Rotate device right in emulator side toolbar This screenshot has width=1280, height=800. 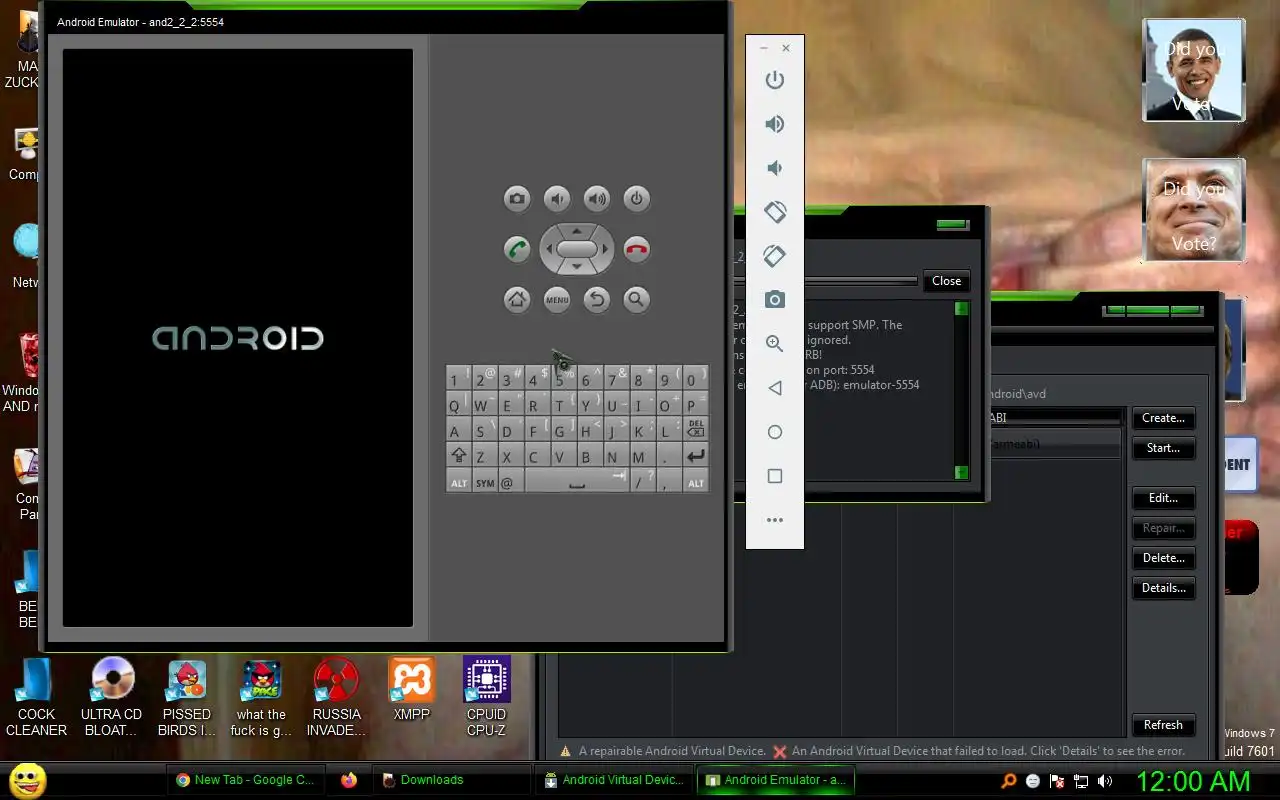coord(775,256)
